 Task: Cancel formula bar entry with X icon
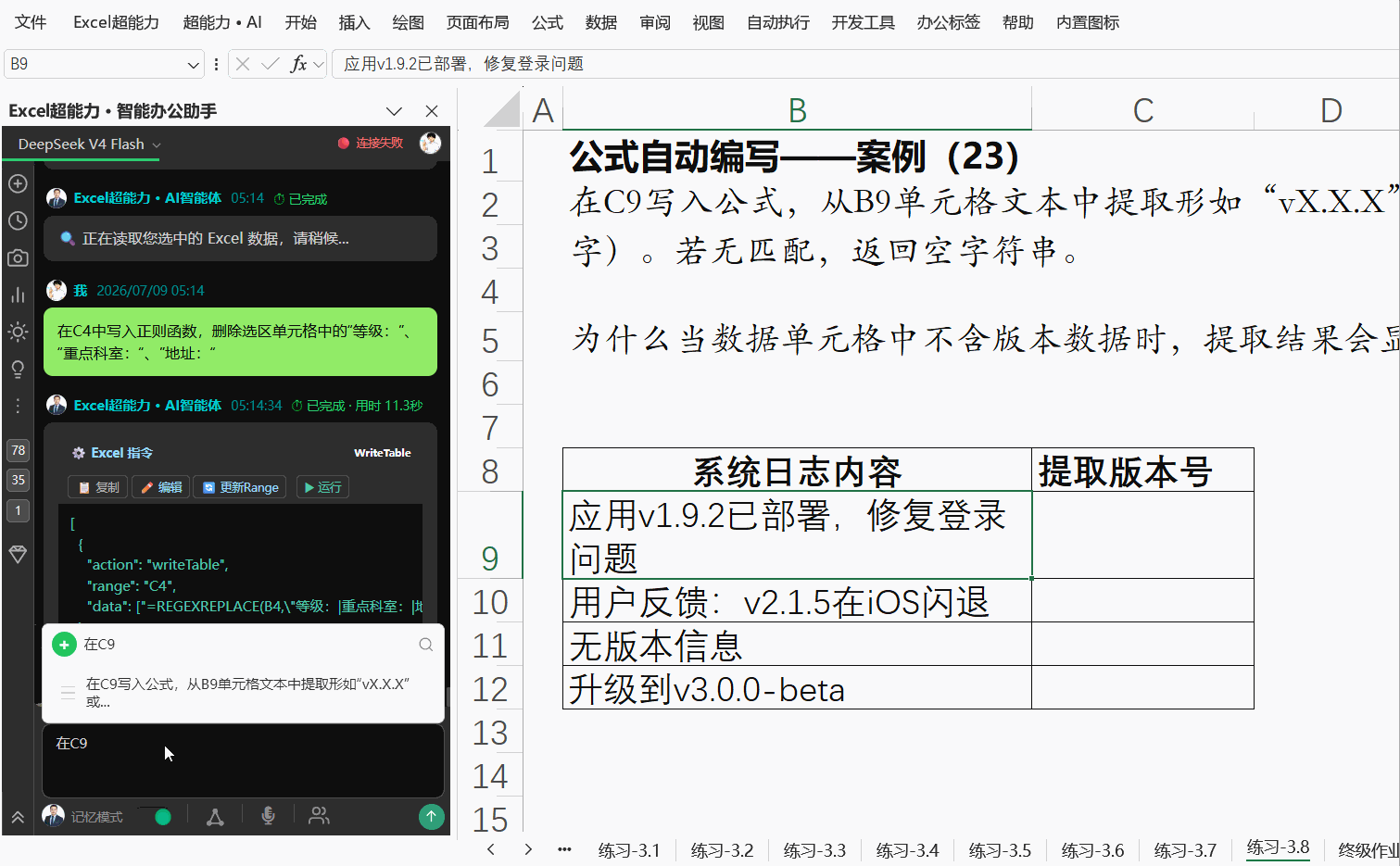(x=243, y=64)
